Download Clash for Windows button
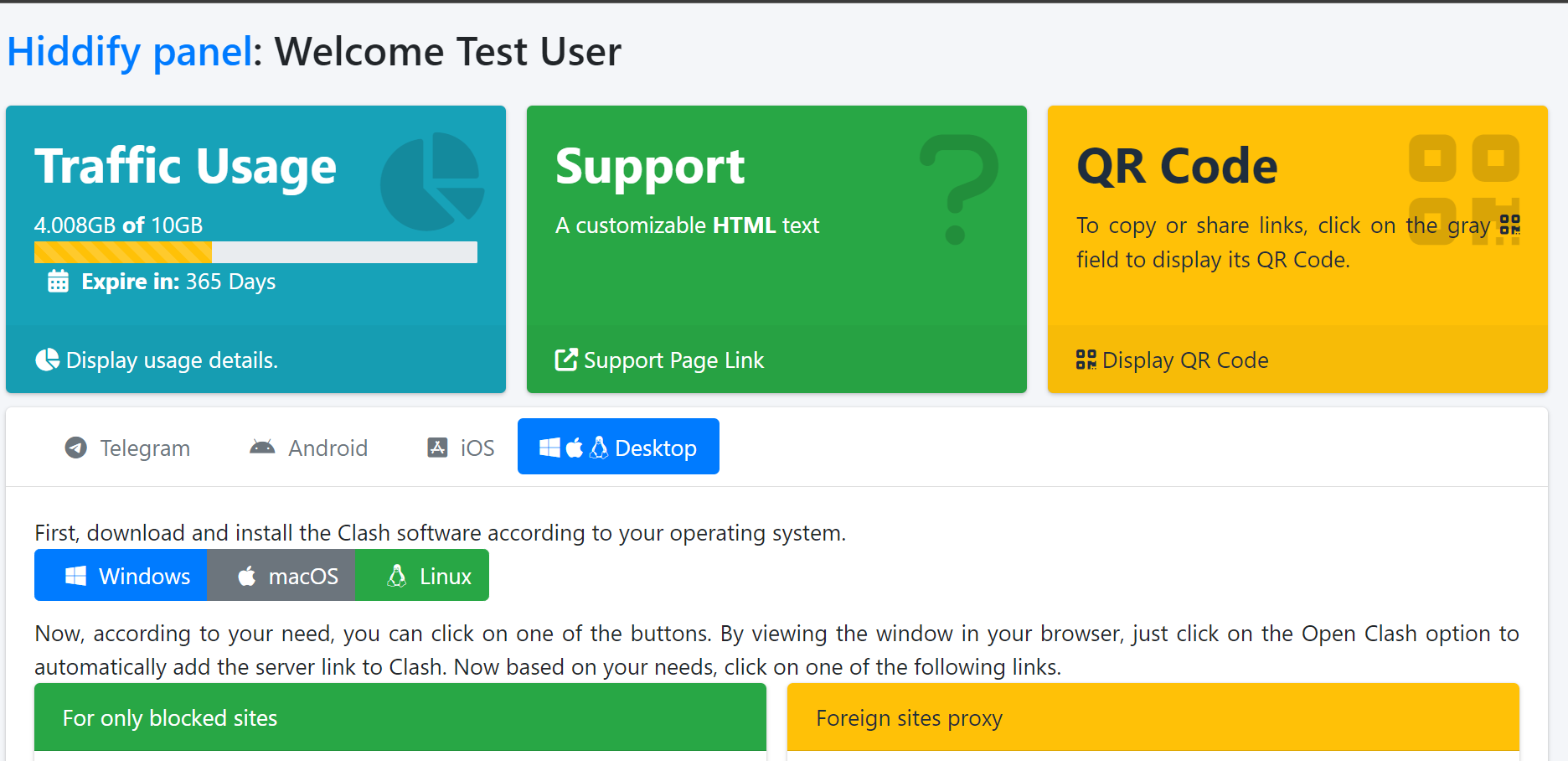This screenshot has height=761, width=1568. (x=121, y=575)
